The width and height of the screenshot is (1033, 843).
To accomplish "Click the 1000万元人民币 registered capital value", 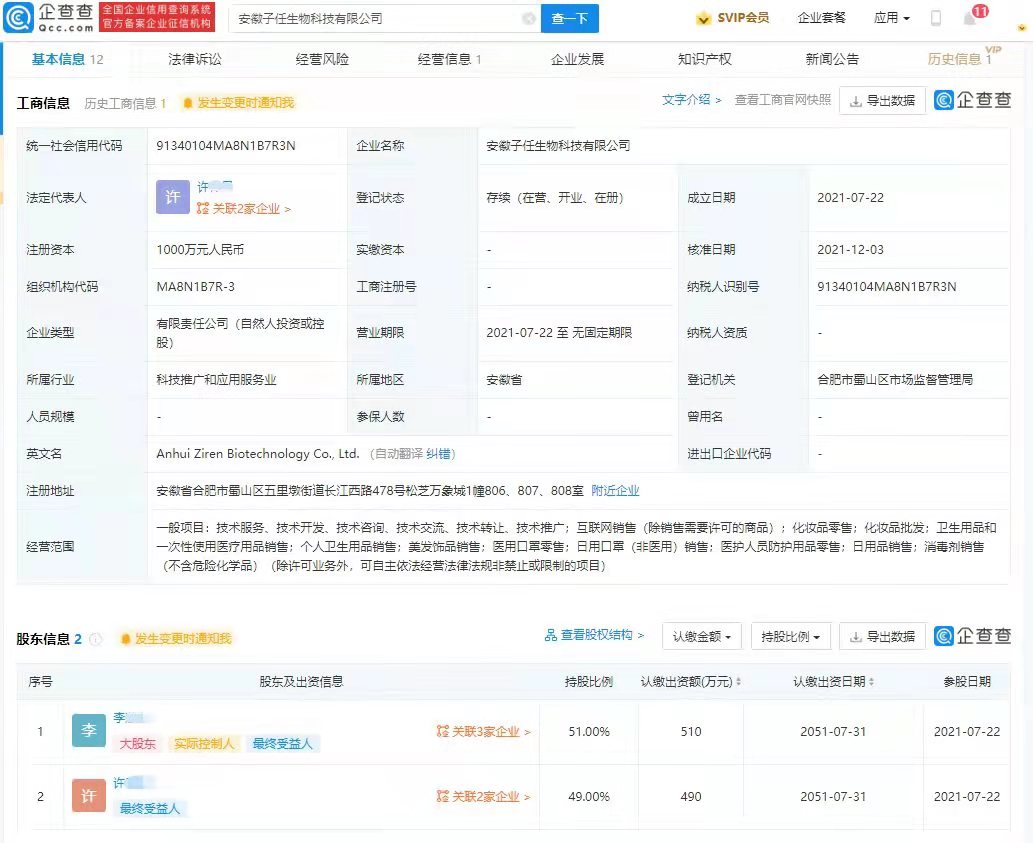I will [200, 250].
